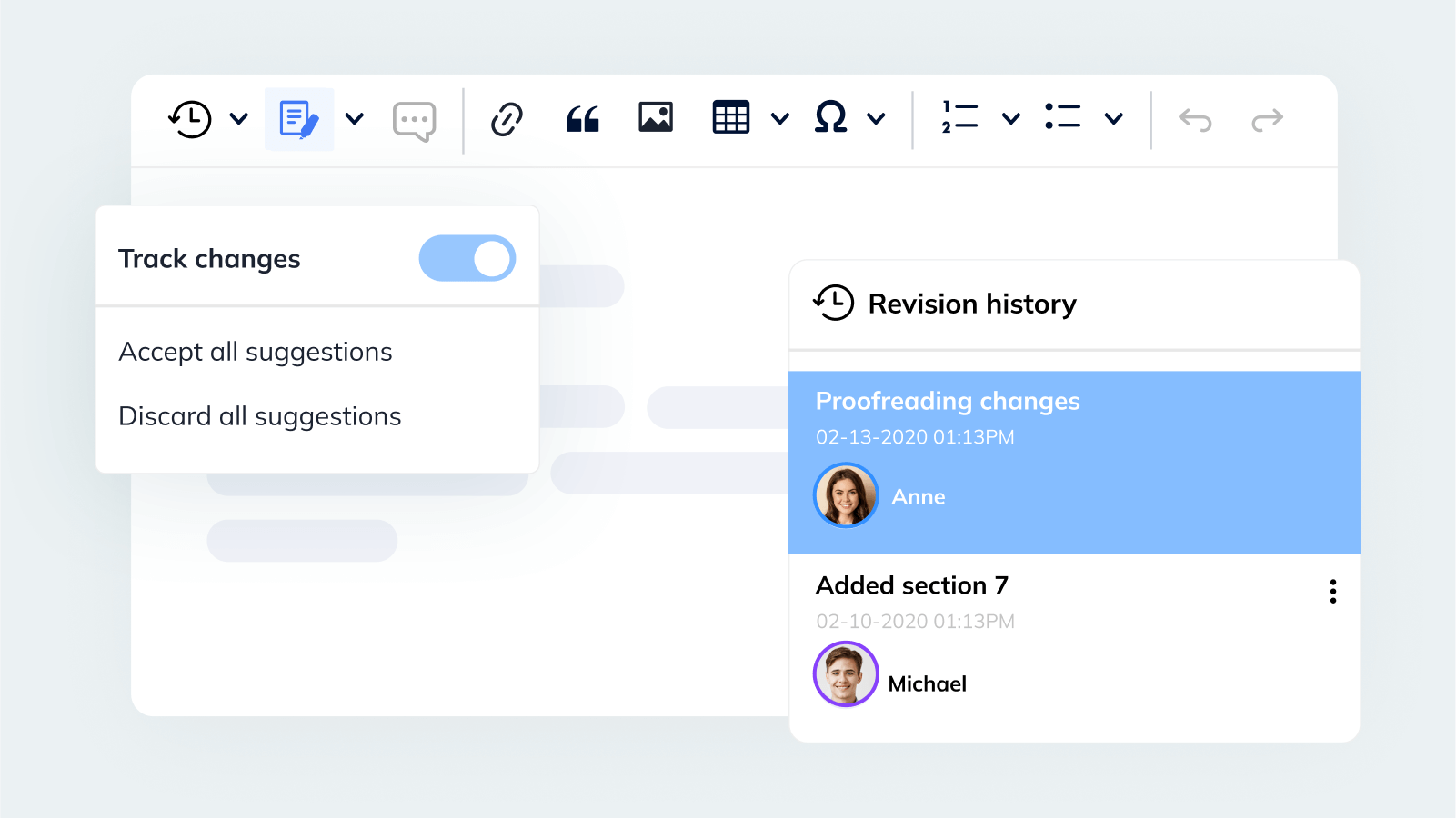Select the Added section 7 revision
The width and height of the screenshot is (1456, 818).
coord(1074,647)
